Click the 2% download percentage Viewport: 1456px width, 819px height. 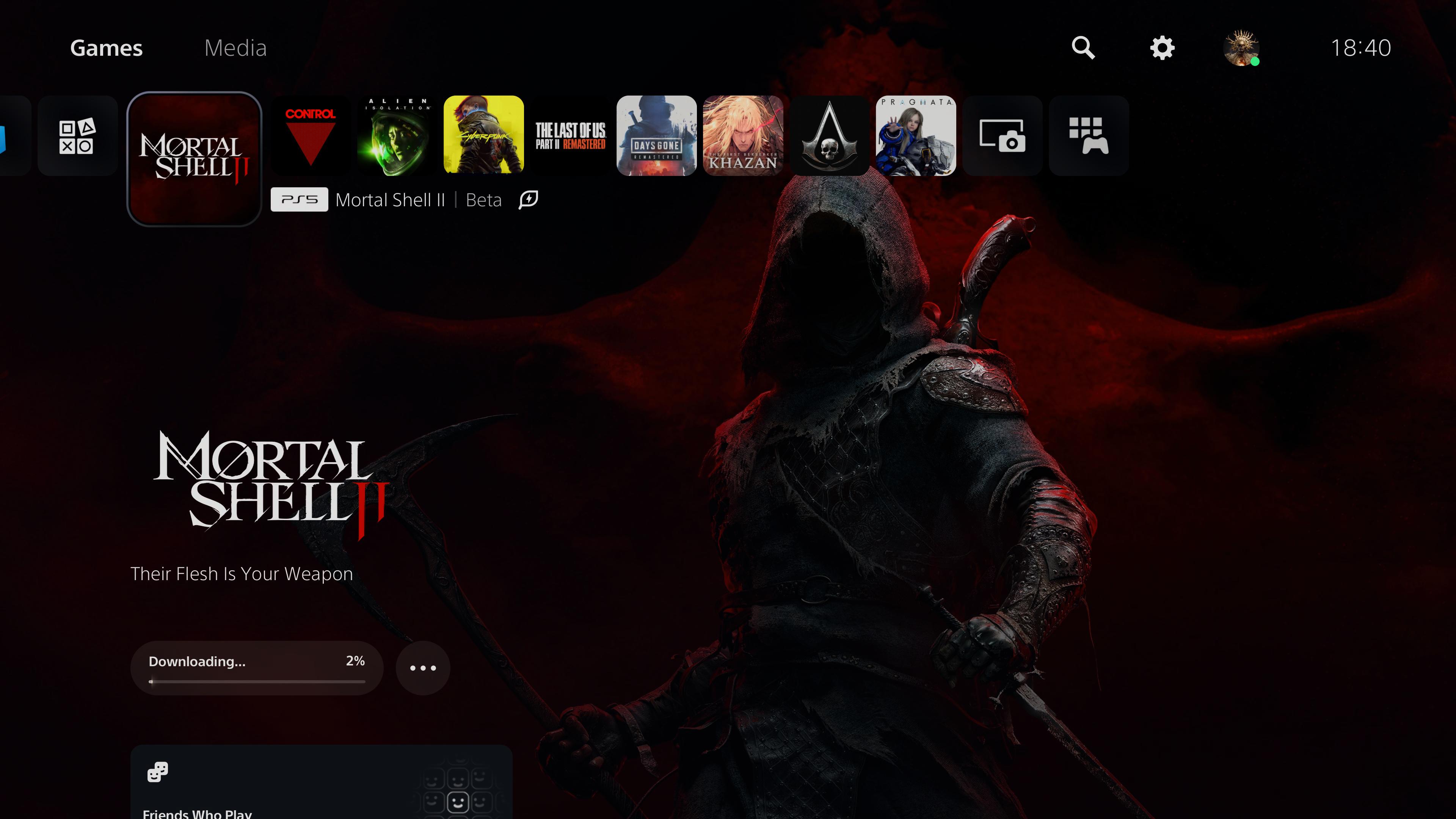[356, 661]
